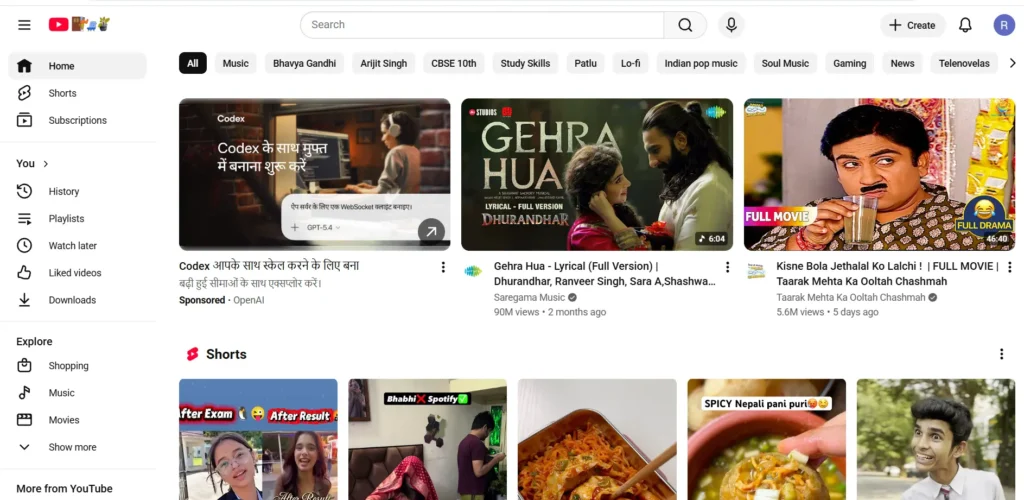Image resolution: width=1024 pixels, height=500 pixels.
Task: Select the Telenovelas chip
Action: tap(964, 63)
